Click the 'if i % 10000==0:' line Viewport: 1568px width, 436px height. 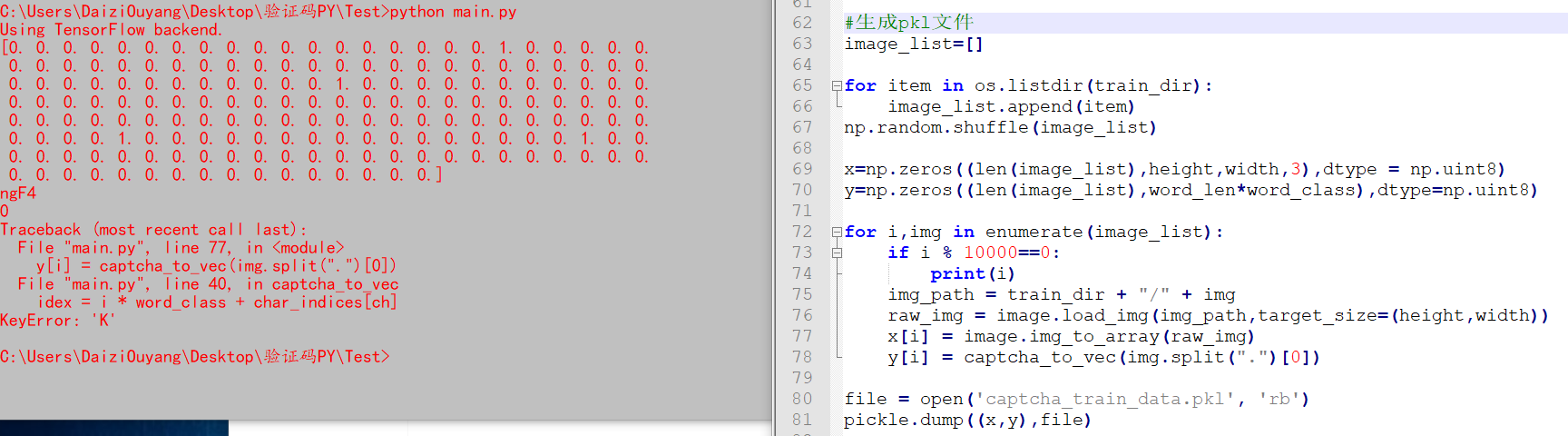pos(974,253)
